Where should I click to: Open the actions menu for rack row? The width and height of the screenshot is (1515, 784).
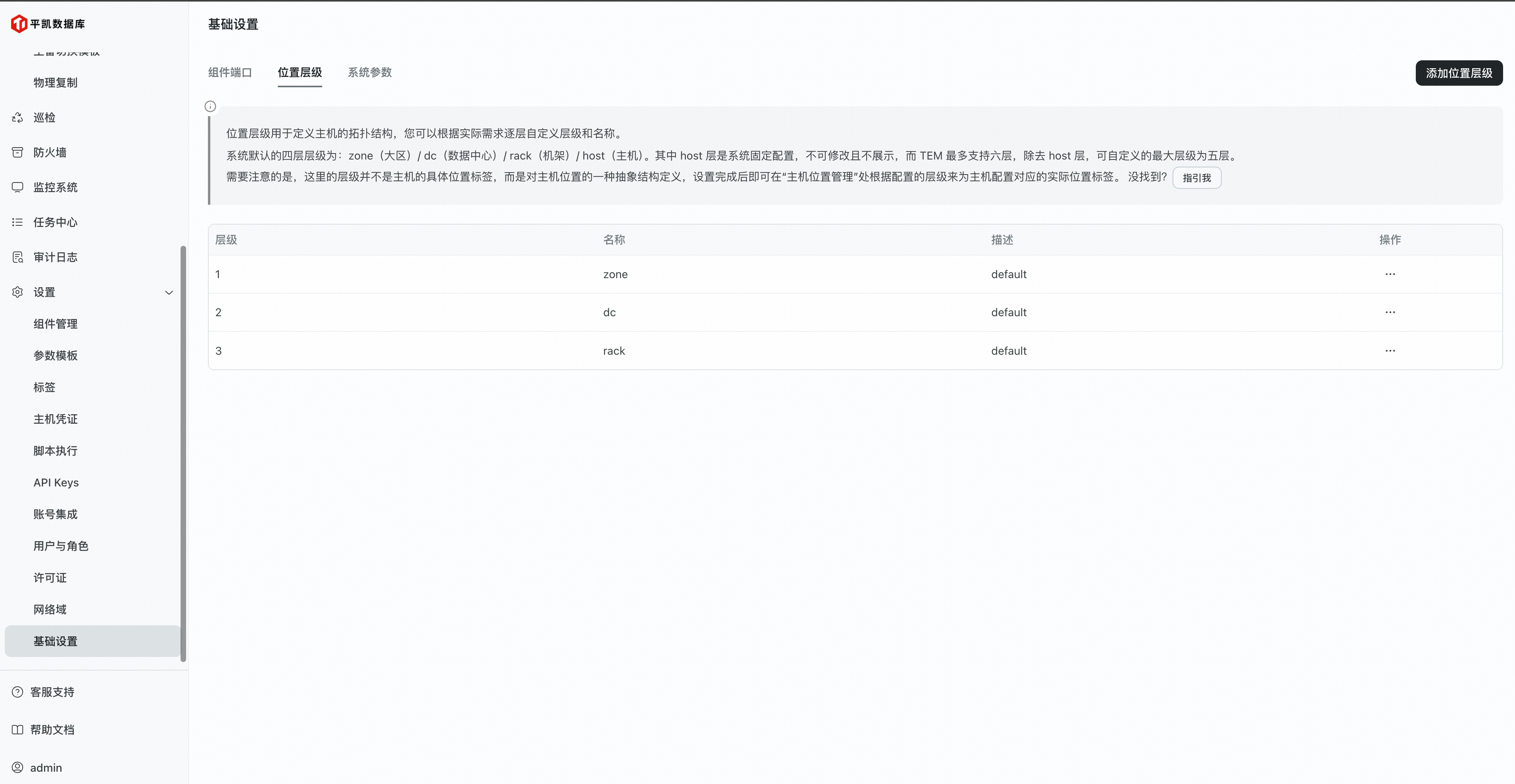click(x=1390, y=350)
